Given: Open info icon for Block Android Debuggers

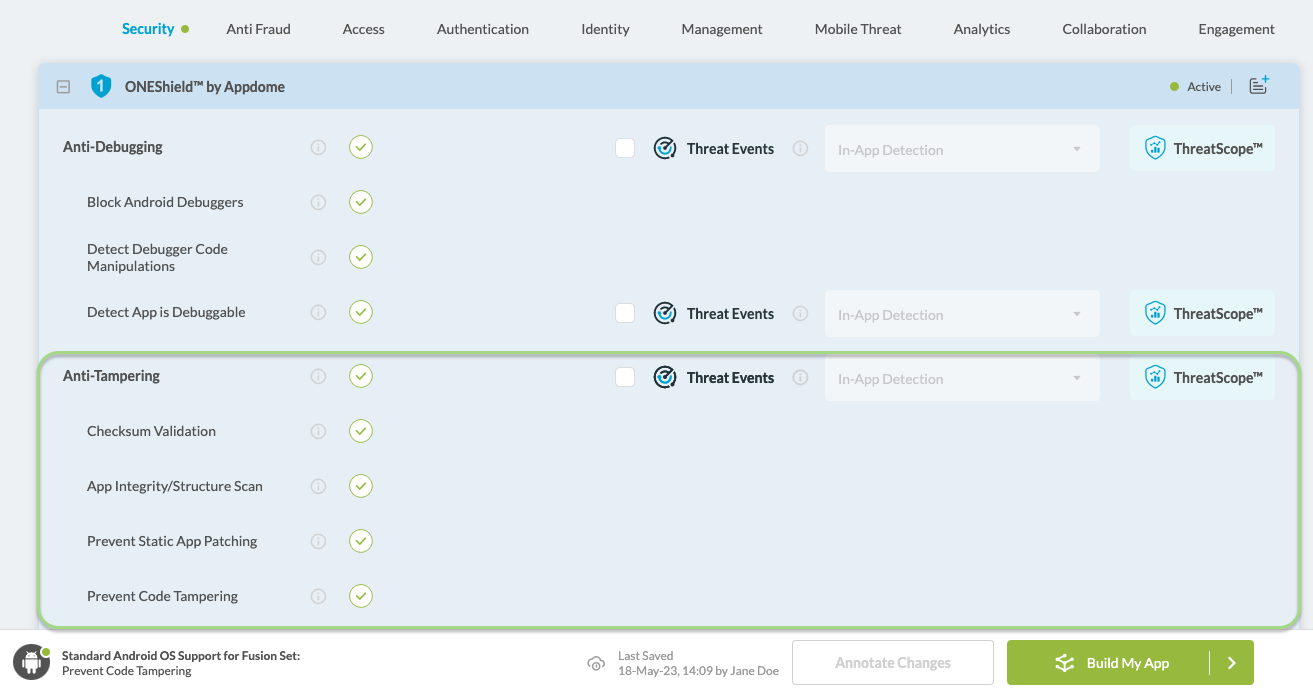Looking at the screenshot, I should [318, 203].
